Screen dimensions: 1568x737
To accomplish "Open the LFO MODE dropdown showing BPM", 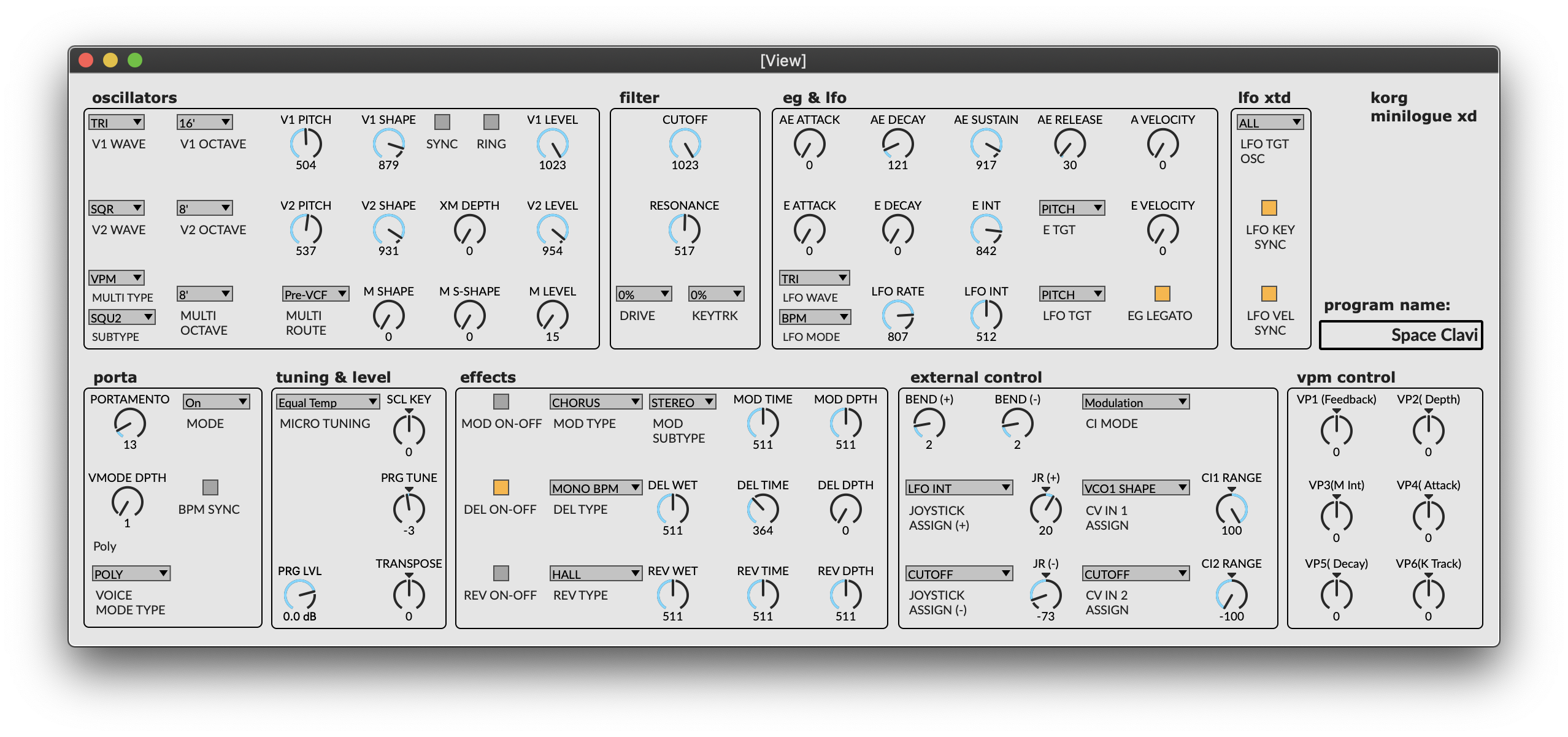I will click(815, 318).
